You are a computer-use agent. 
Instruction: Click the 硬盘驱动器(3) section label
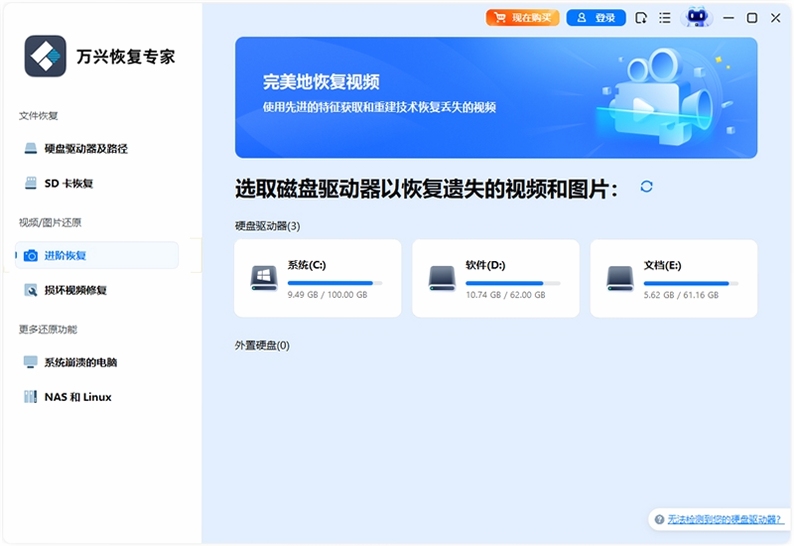267,226
